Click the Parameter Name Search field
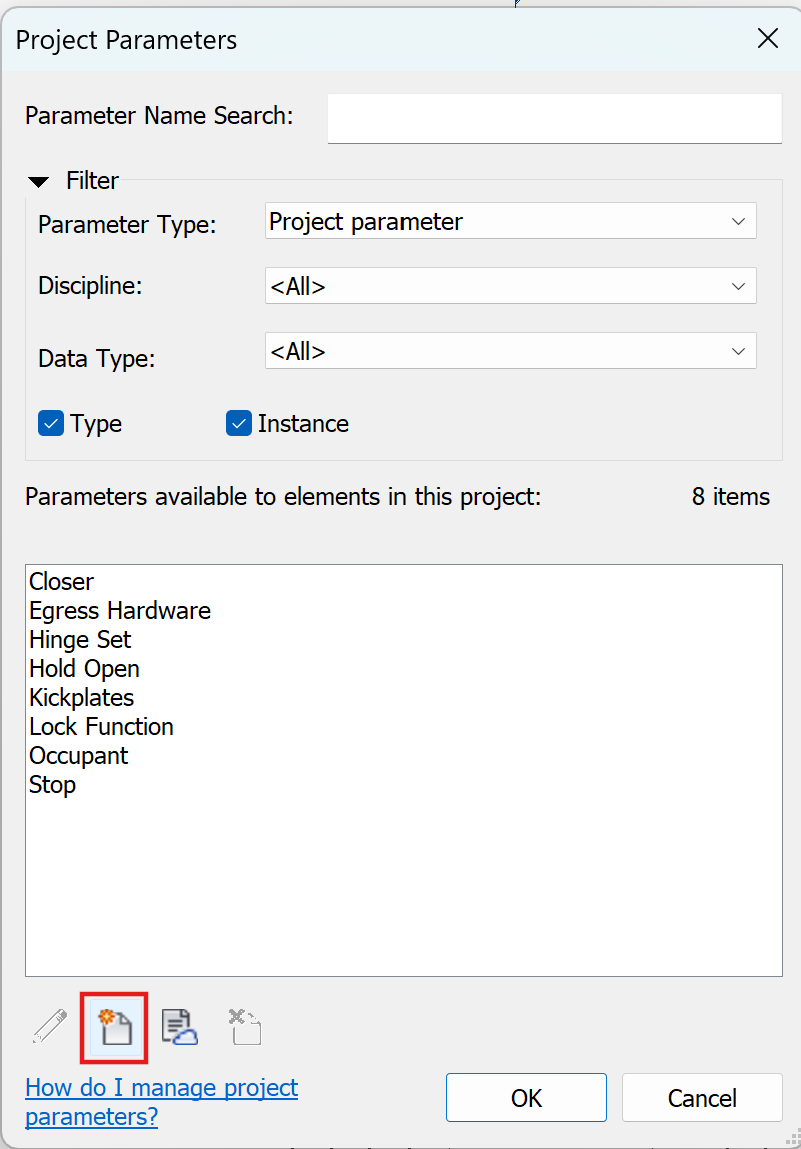This screenshot has width=801, height=1149. coord(555,118)
